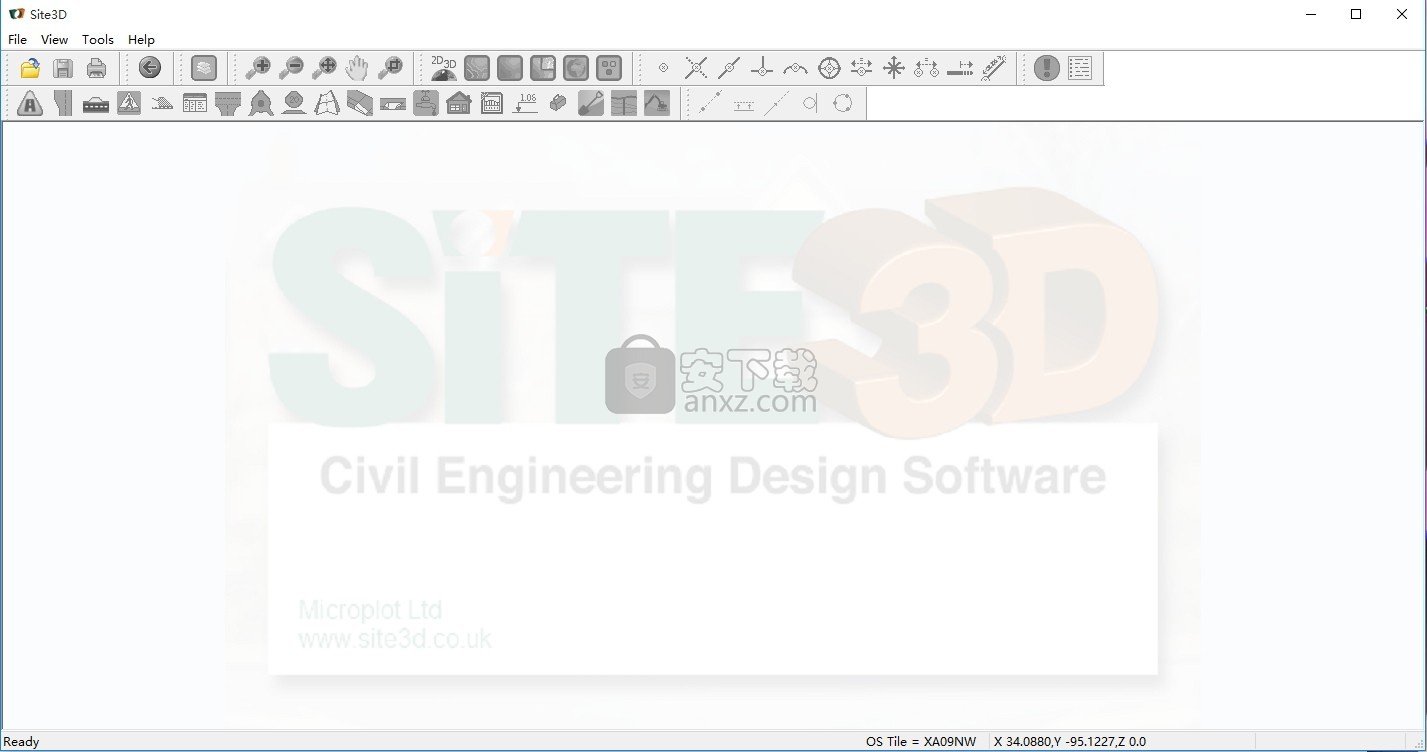Open the layers stack icon

pos(204,68)
